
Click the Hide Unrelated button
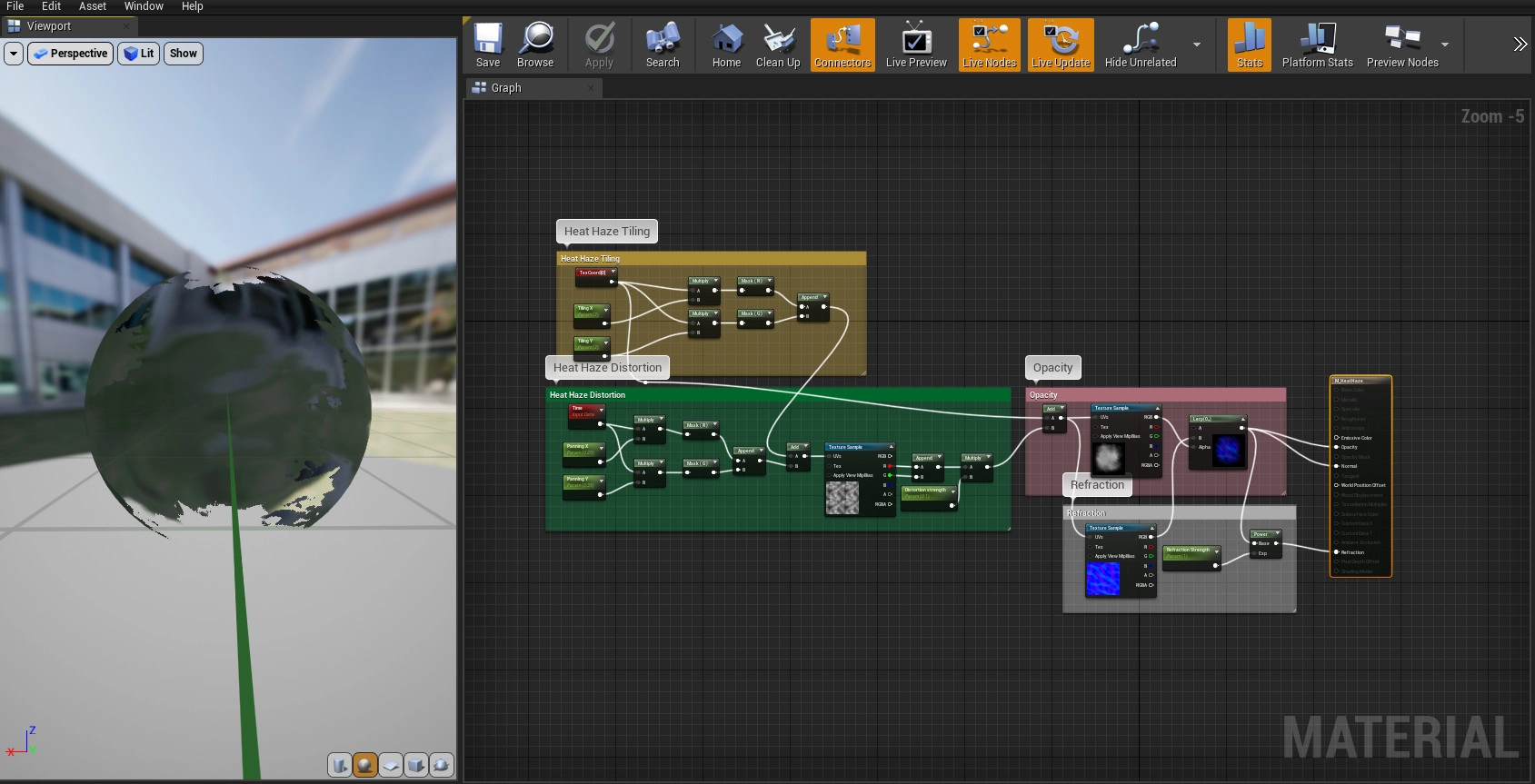[1140, 45]
